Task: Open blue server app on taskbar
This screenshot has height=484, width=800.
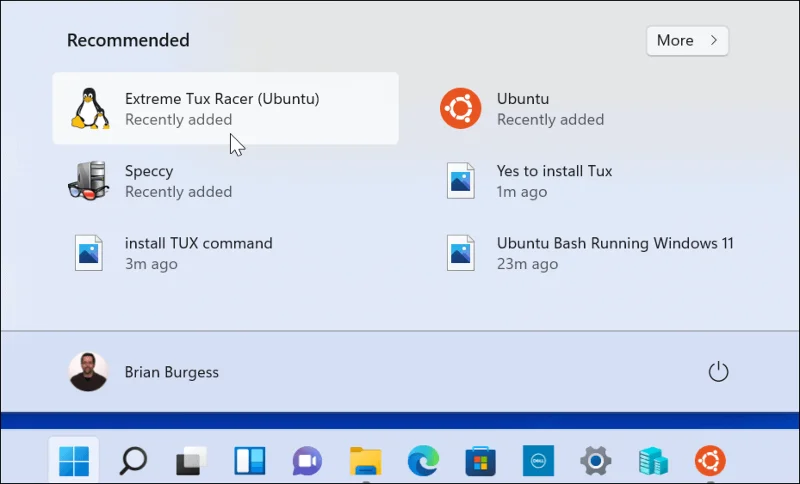Action: 653,461
